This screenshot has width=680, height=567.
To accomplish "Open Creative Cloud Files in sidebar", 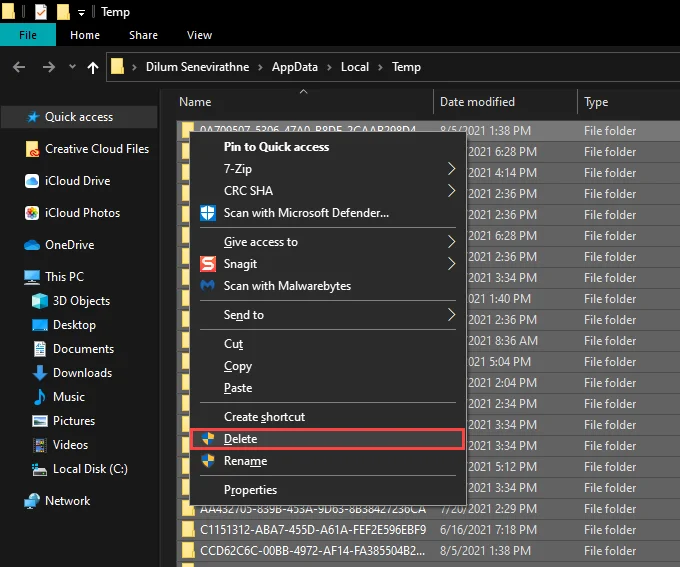I will [x=96, y=149].
